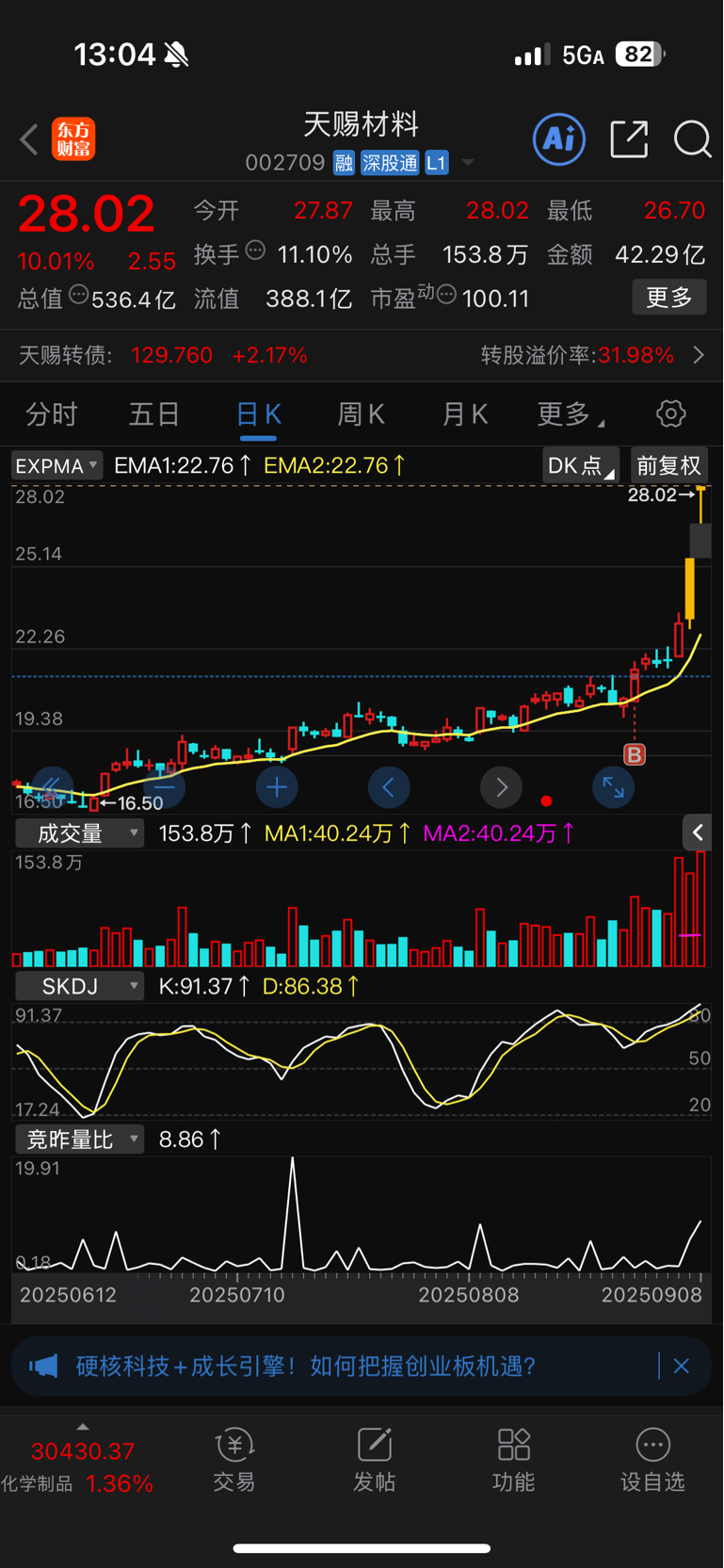Viewport: 724px width, 1568px height.
Task: Switch to 周K tab
Action: coord(362,413)
